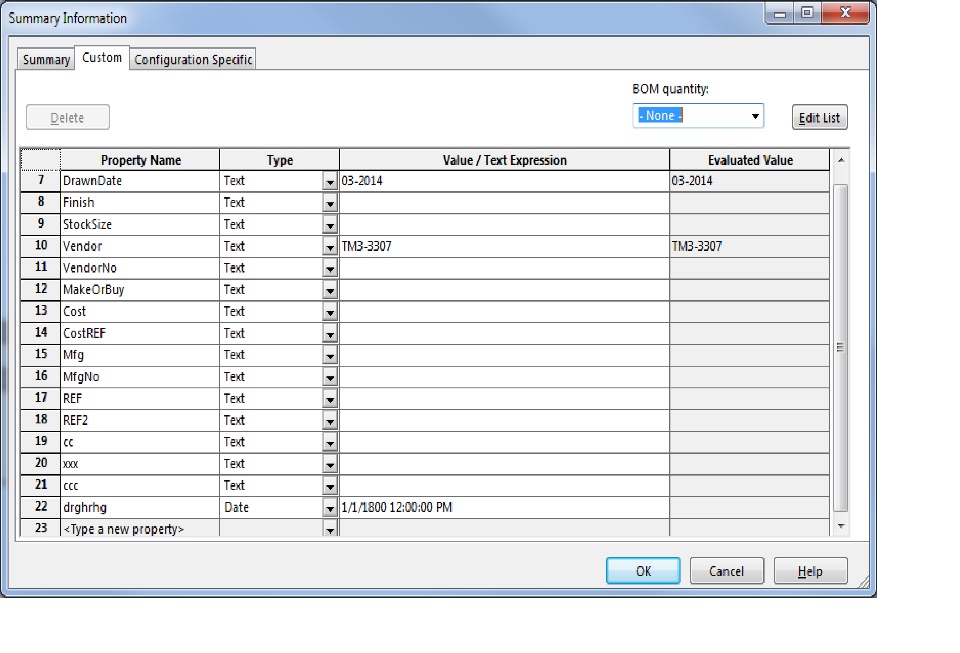Click the VendorNo property name cell

(140, 267)
